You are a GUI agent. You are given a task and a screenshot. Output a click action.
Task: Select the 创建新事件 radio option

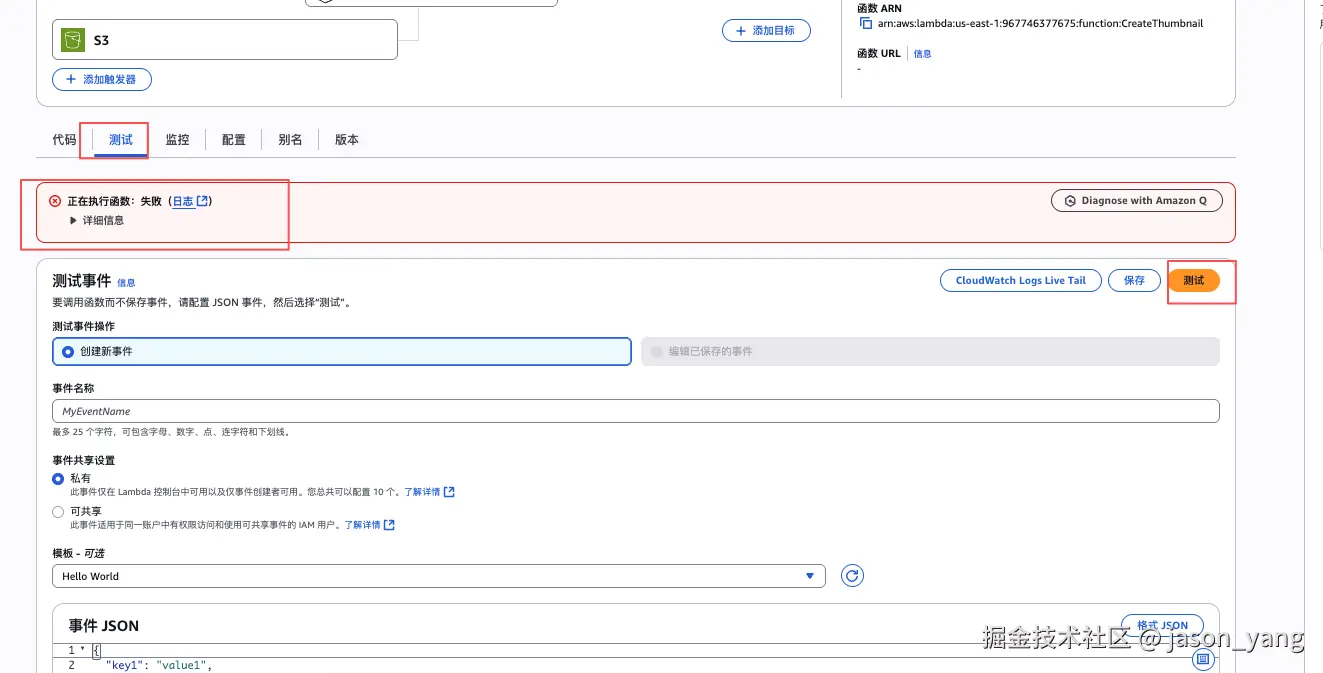coord(68,352)
